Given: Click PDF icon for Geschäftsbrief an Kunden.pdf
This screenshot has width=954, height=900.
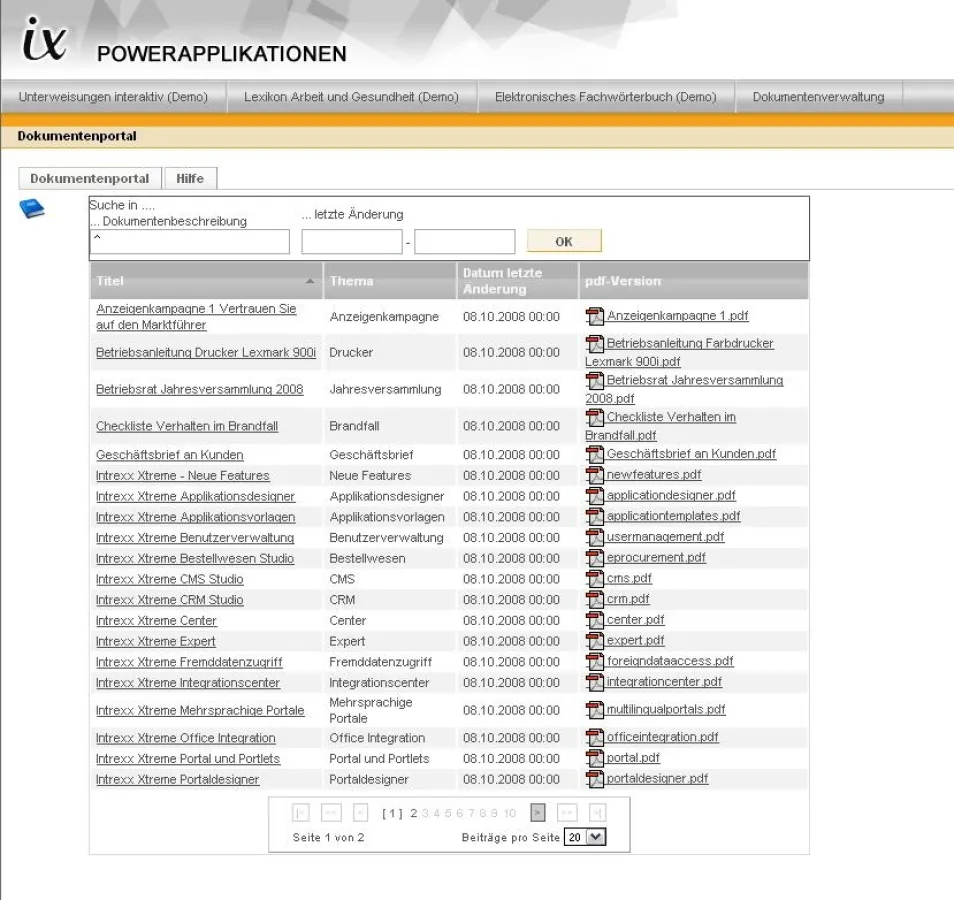Looking at the screenshot, I should click(595, 454).
